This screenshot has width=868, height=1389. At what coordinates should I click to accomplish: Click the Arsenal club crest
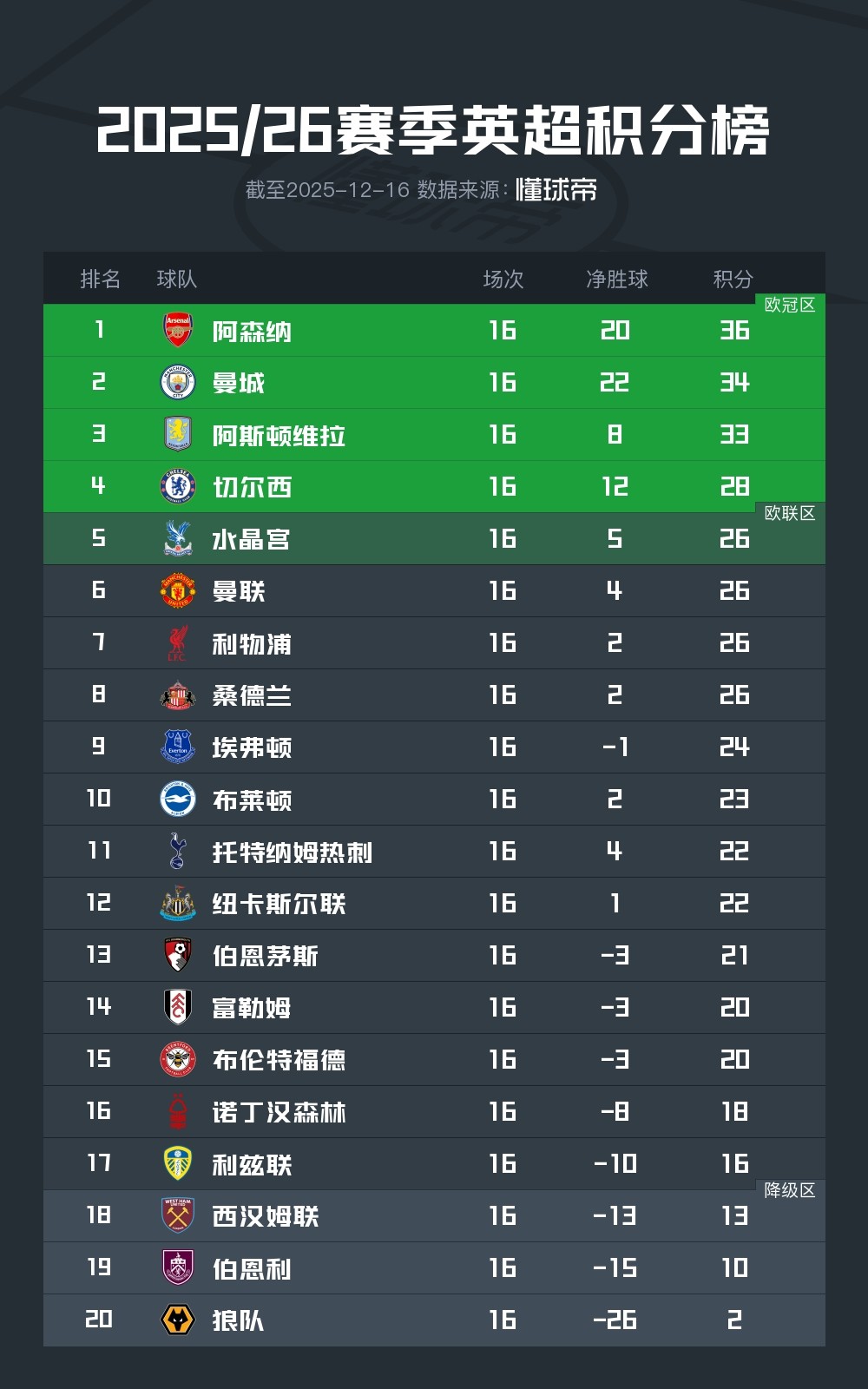tap(178, 330)
